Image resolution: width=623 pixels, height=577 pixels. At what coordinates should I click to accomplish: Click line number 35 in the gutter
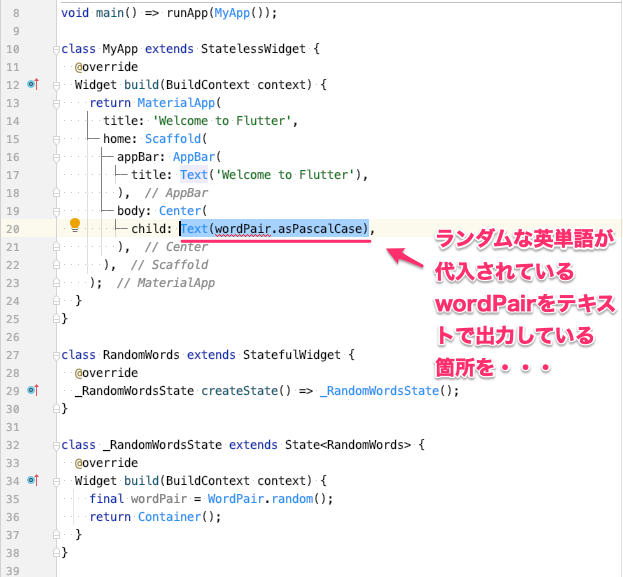pos(13,499)
